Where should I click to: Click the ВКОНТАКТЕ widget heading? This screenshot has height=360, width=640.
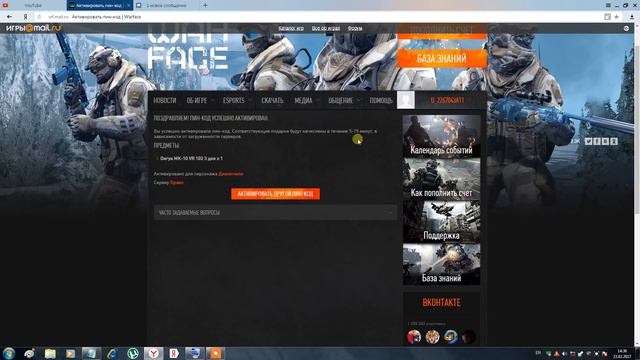441,302
